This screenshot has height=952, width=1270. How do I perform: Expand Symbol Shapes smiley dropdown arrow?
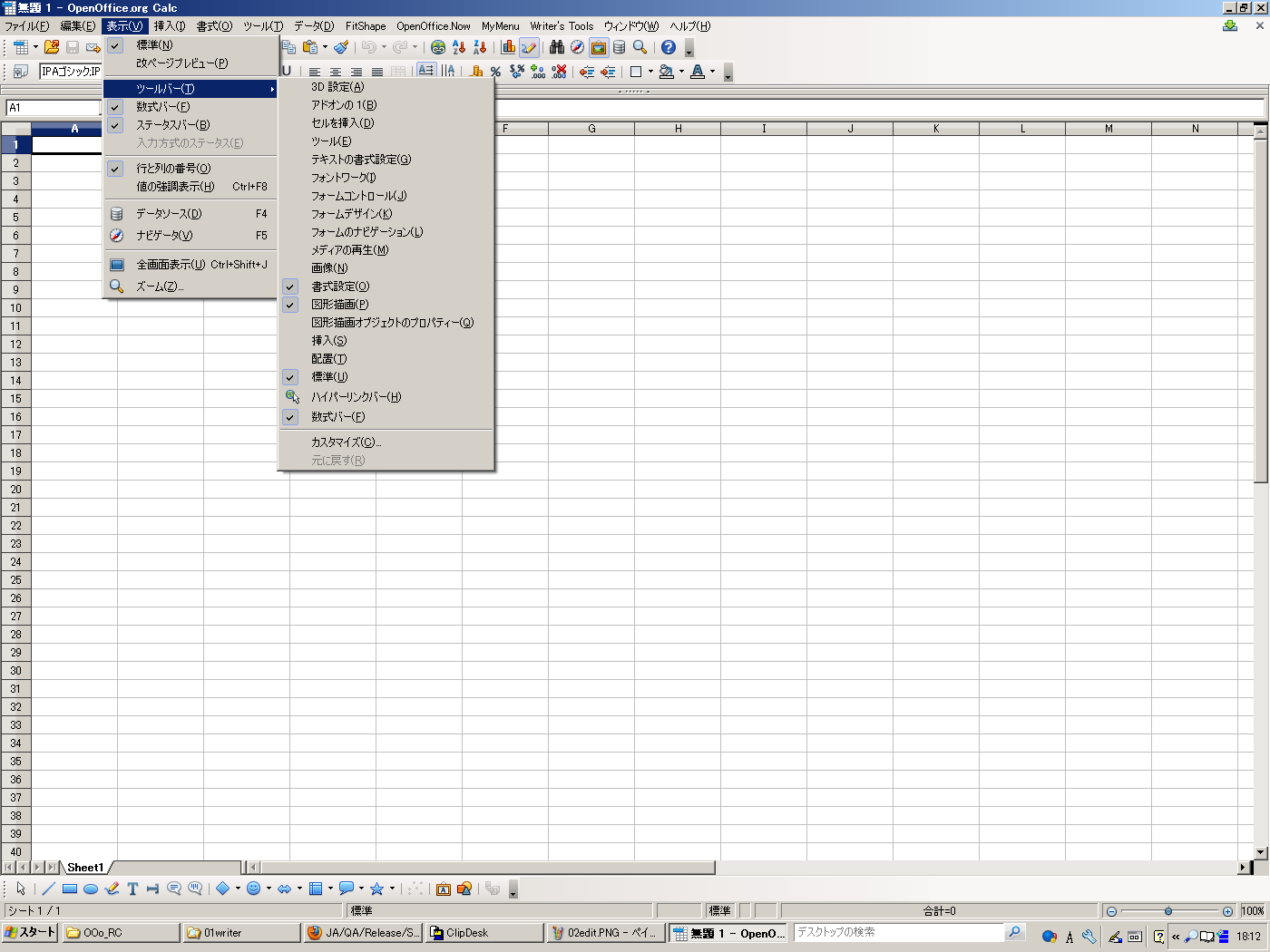pyautogui.click(x=269, y=889)
